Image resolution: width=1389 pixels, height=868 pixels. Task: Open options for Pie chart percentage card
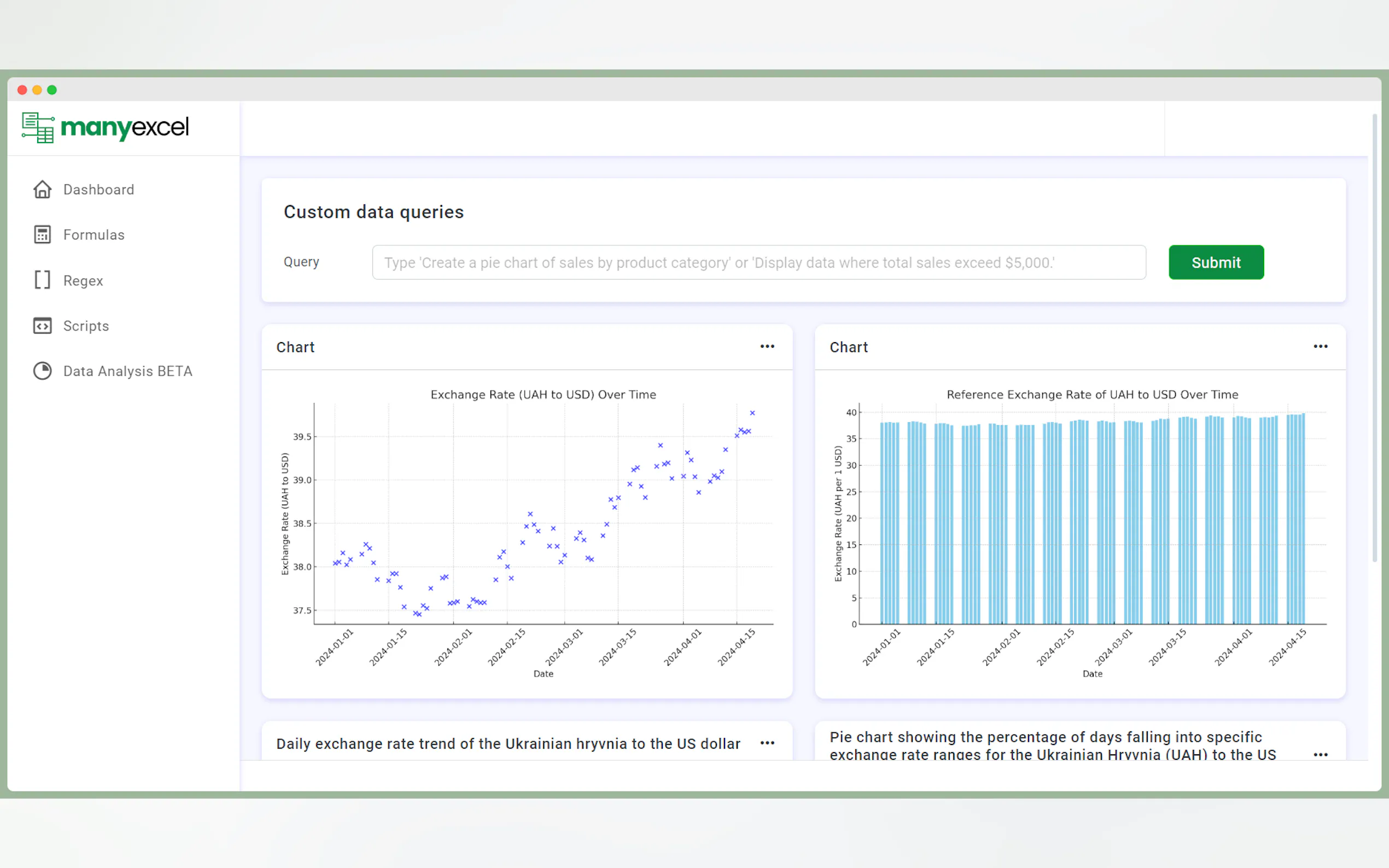coord(1320,755)
